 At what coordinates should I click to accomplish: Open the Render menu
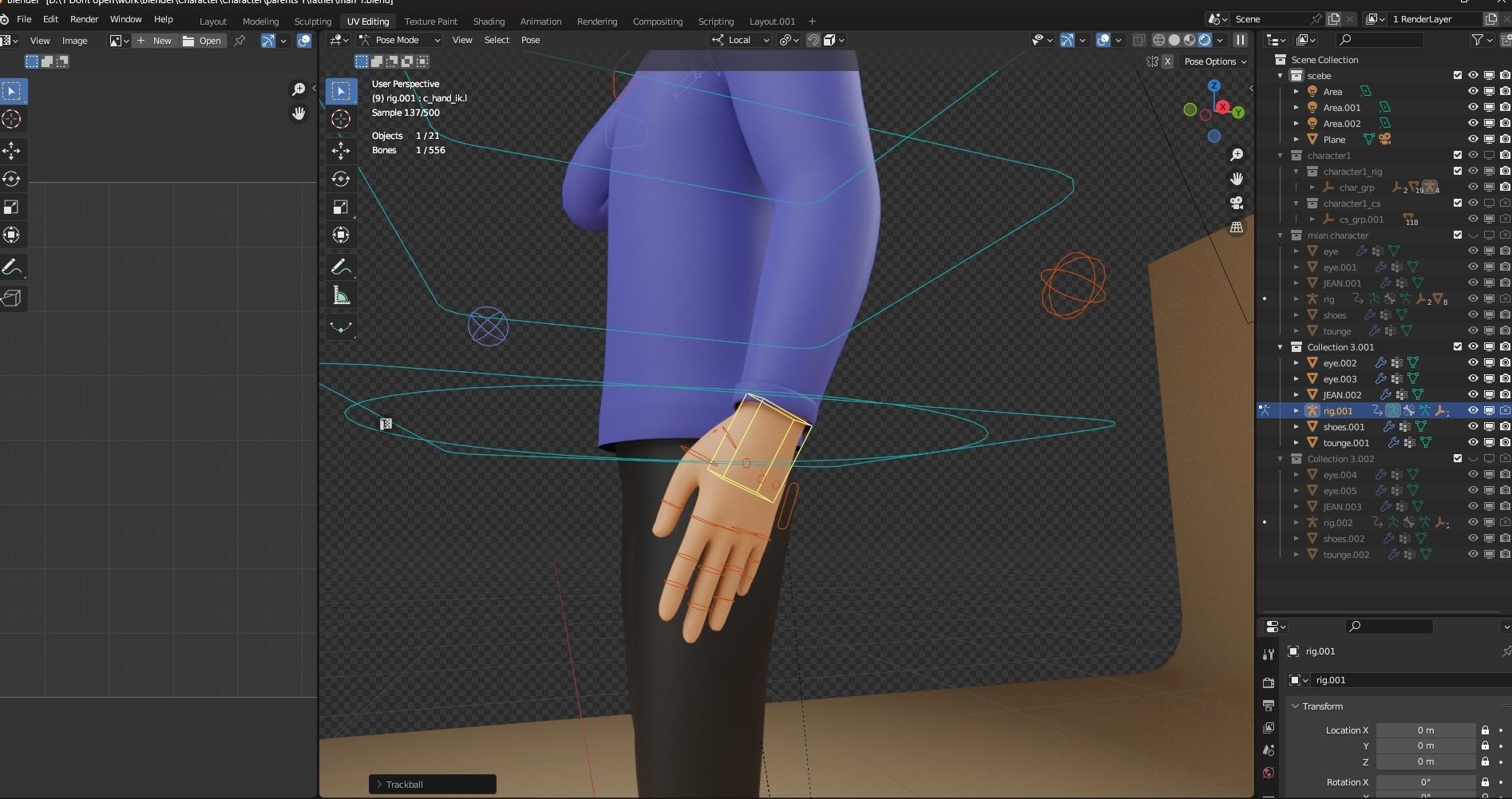click(84, 19)
